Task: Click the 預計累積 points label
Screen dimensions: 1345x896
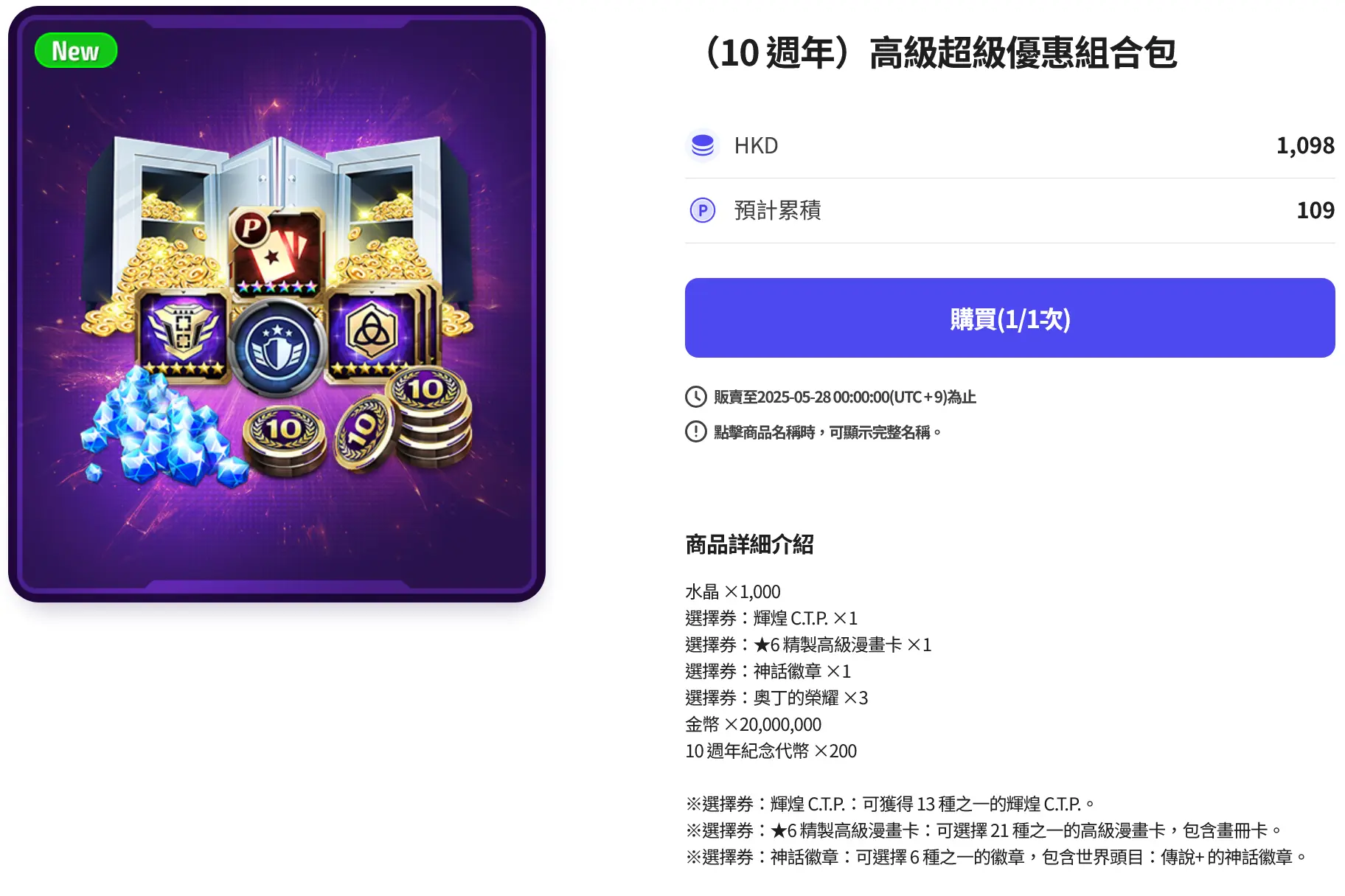Action: [777, 211]
